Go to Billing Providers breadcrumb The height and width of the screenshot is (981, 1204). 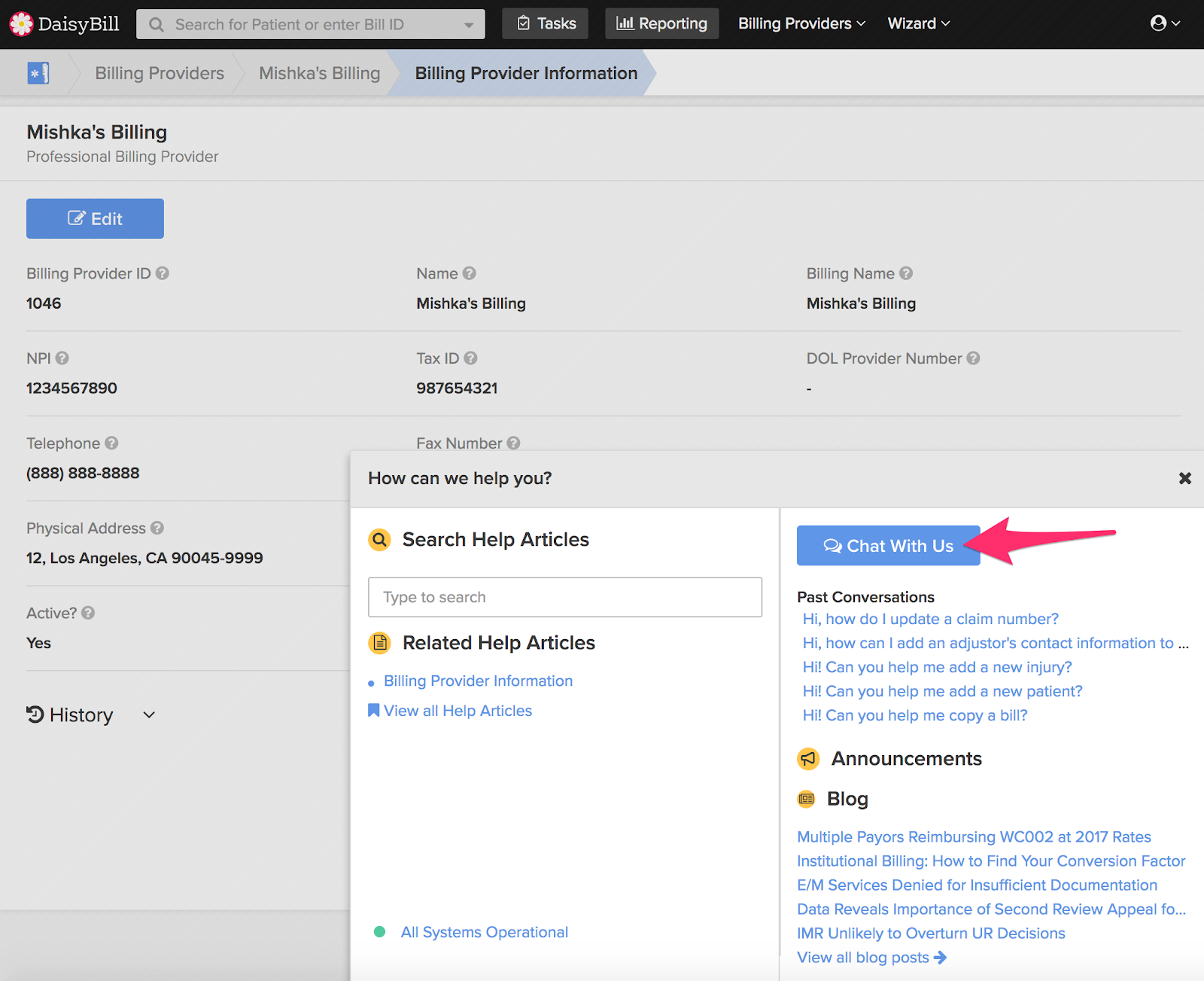click(160, 73)
